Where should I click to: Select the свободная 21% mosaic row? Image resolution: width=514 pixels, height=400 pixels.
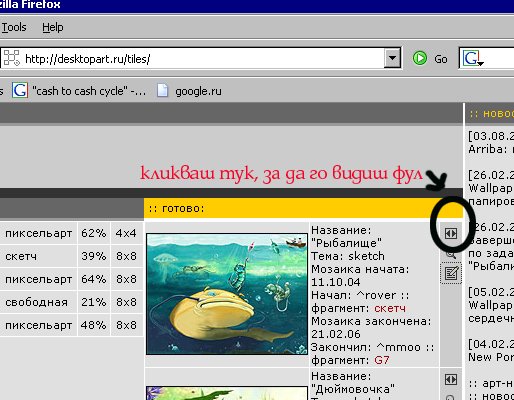pos(72,302)
